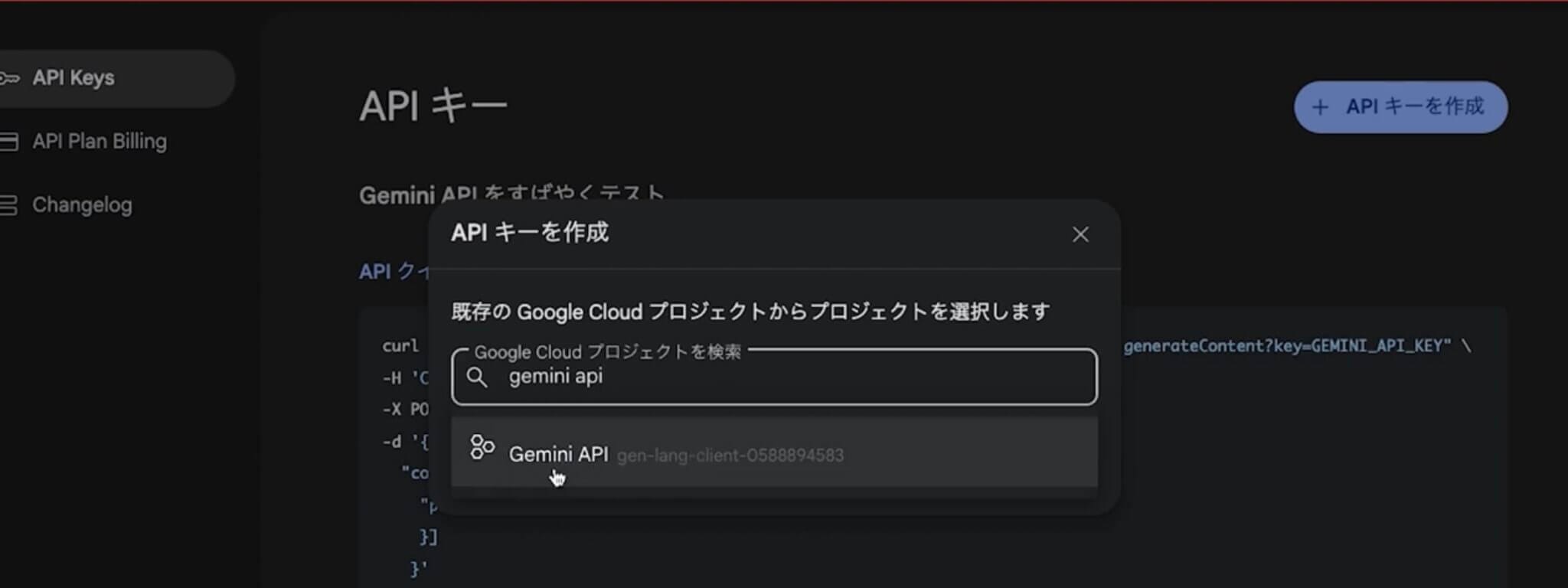The image size is (1568, 588).
Task: Click the magnifier icon in project search
Action: [x=477, y=377]
